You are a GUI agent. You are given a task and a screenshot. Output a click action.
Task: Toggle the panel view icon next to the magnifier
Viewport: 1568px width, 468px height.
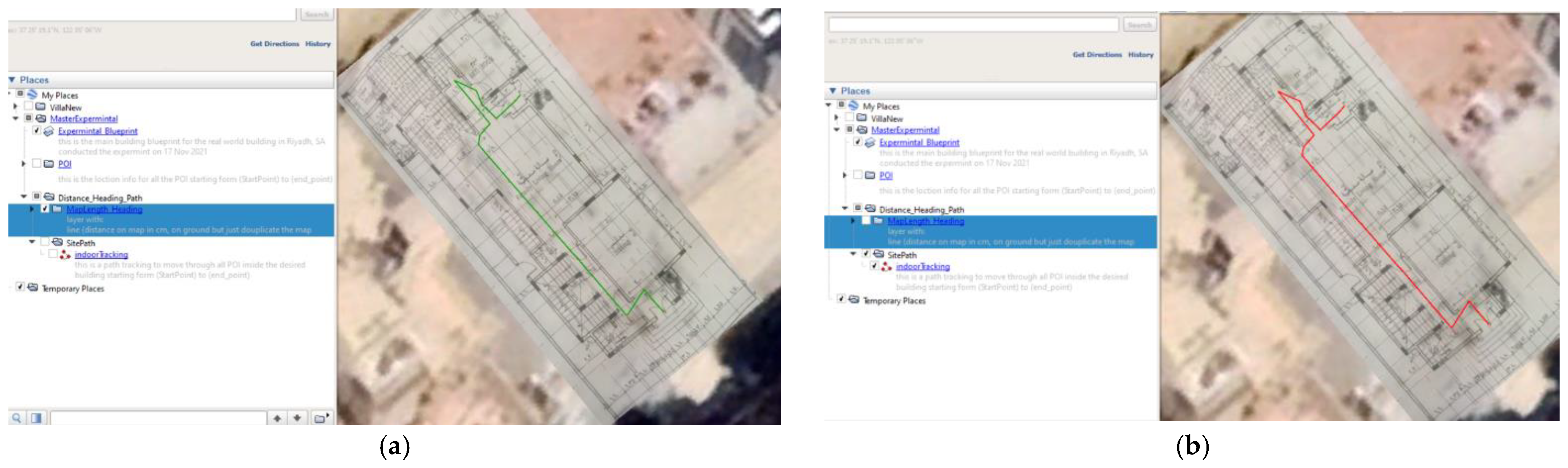tap(37, 418)
